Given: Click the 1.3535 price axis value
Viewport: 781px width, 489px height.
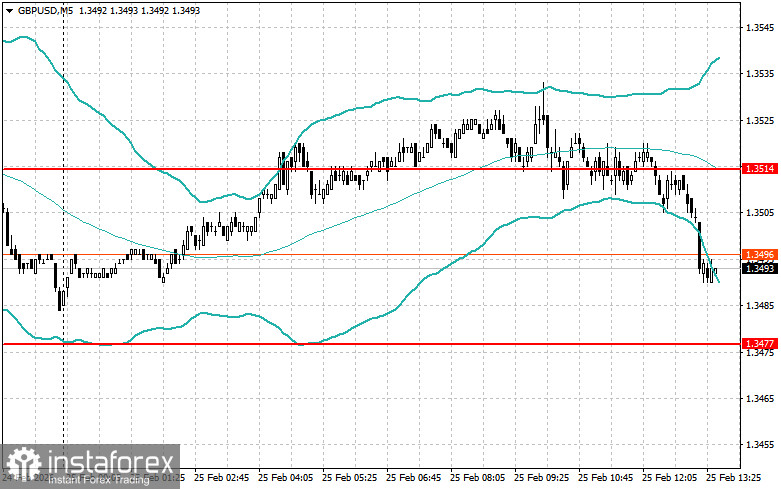Looking at the screenshot, I should click(x=760, y=74).
